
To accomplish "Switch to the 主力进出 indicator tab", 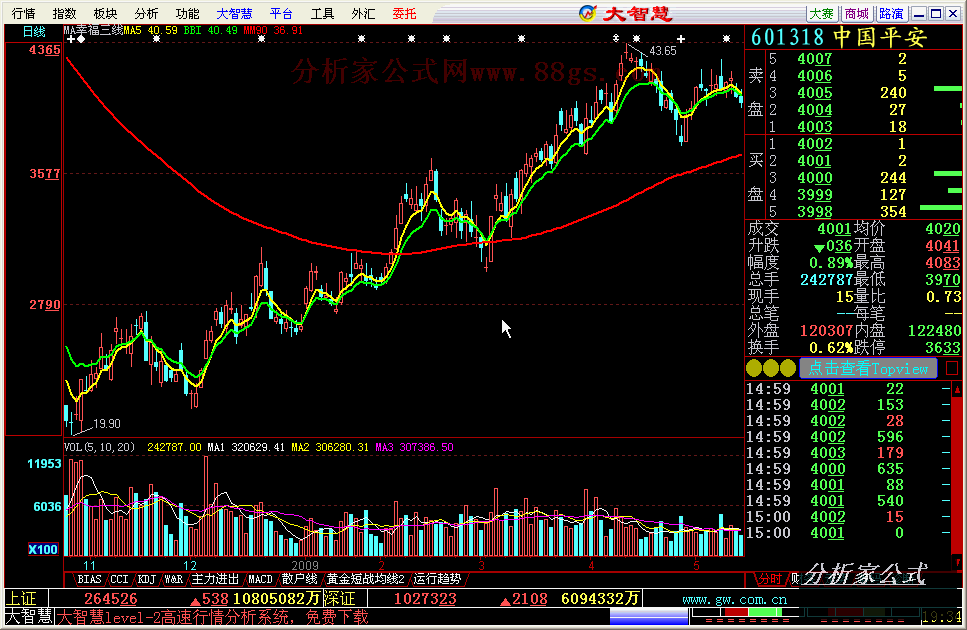I will click(215, 579).
